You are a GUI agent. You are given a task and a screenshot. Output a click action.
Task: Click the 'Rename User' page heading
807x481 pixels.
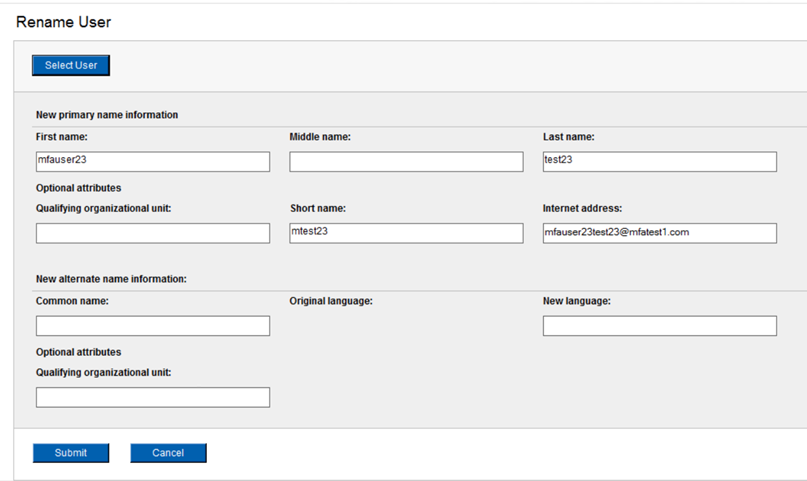(63, 22)
